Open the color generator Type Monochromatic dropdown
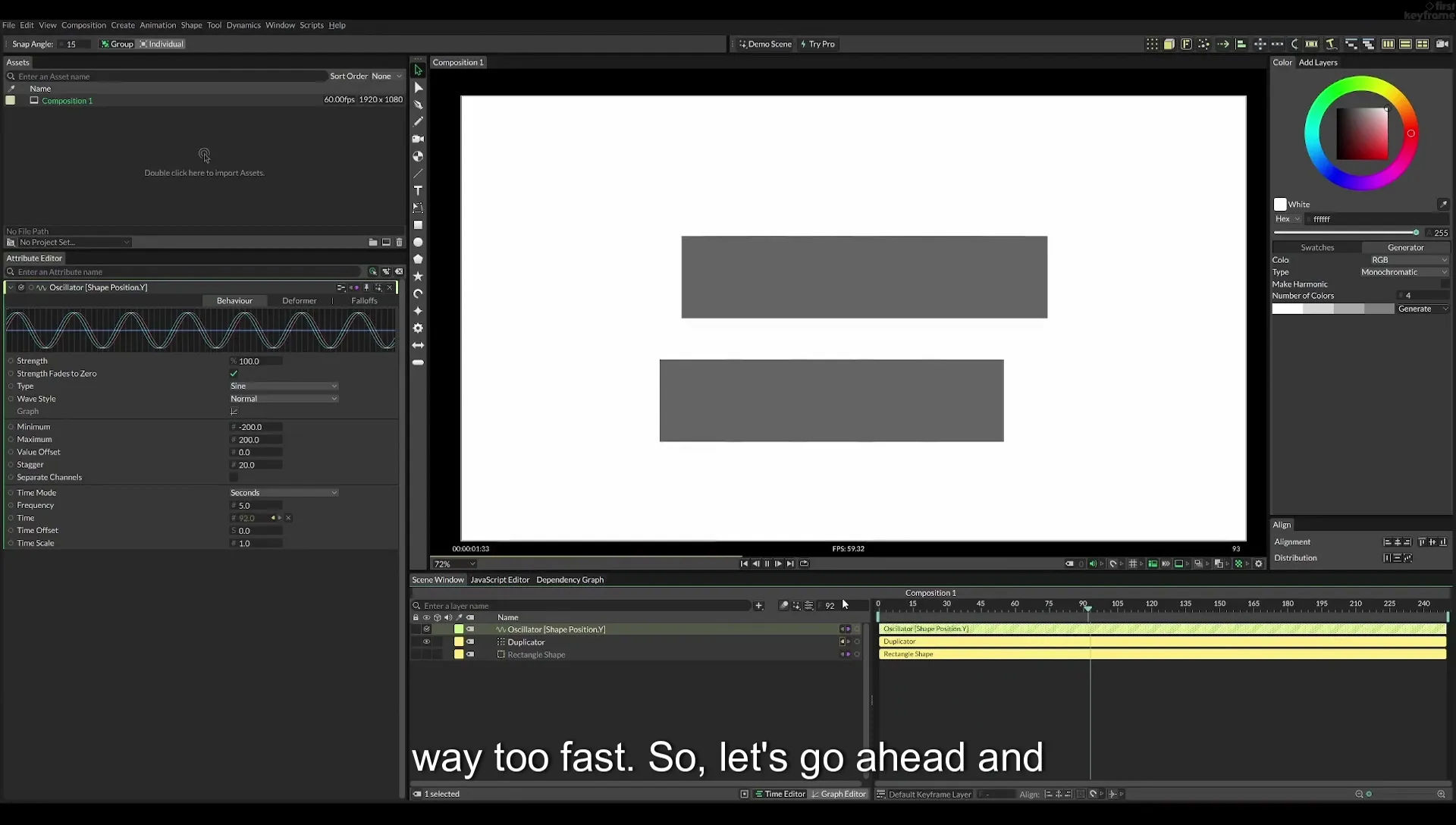 pos(1403,272)
